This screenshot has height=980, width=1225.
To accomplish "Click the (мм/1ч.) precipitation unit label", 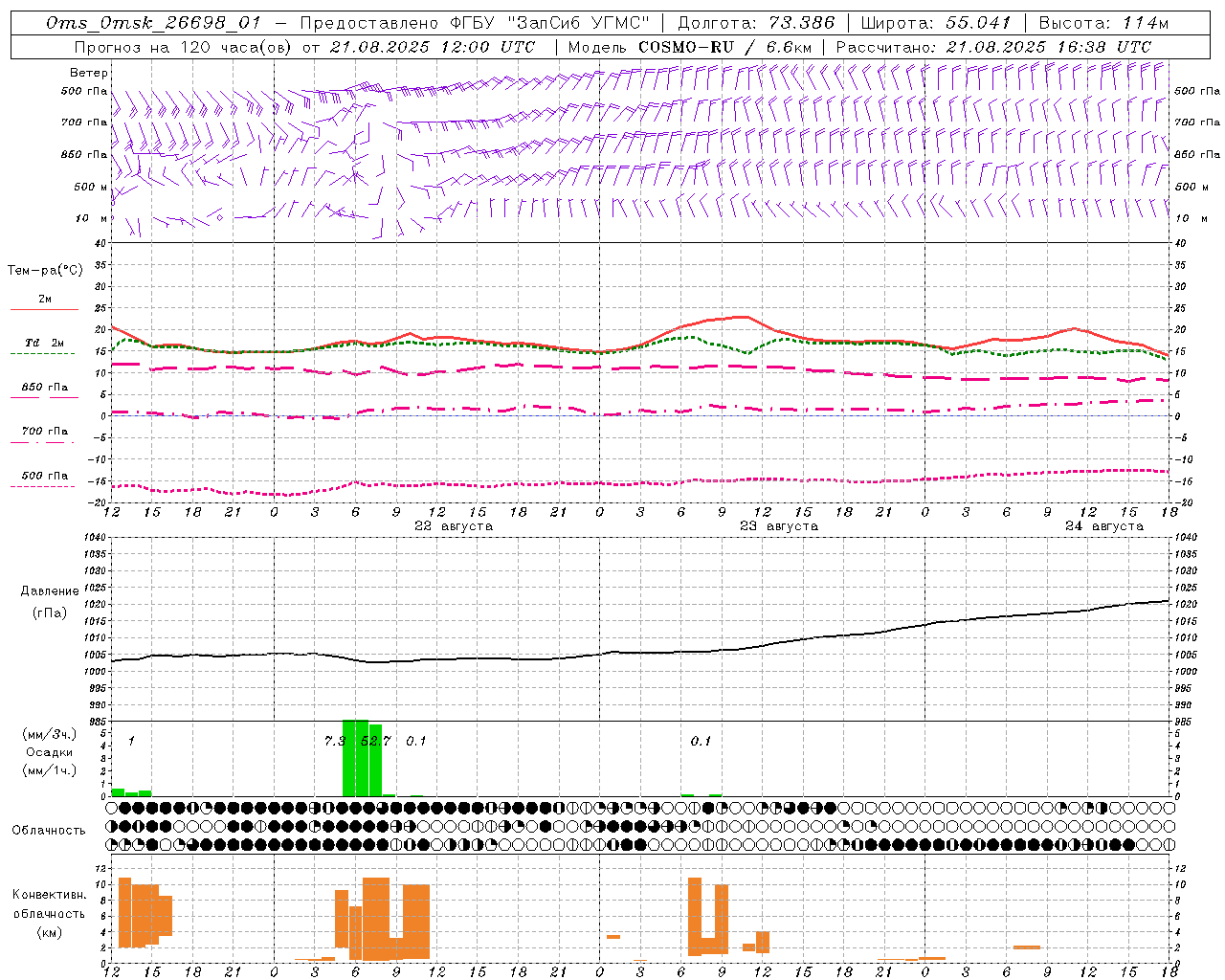I will point(50,770).
